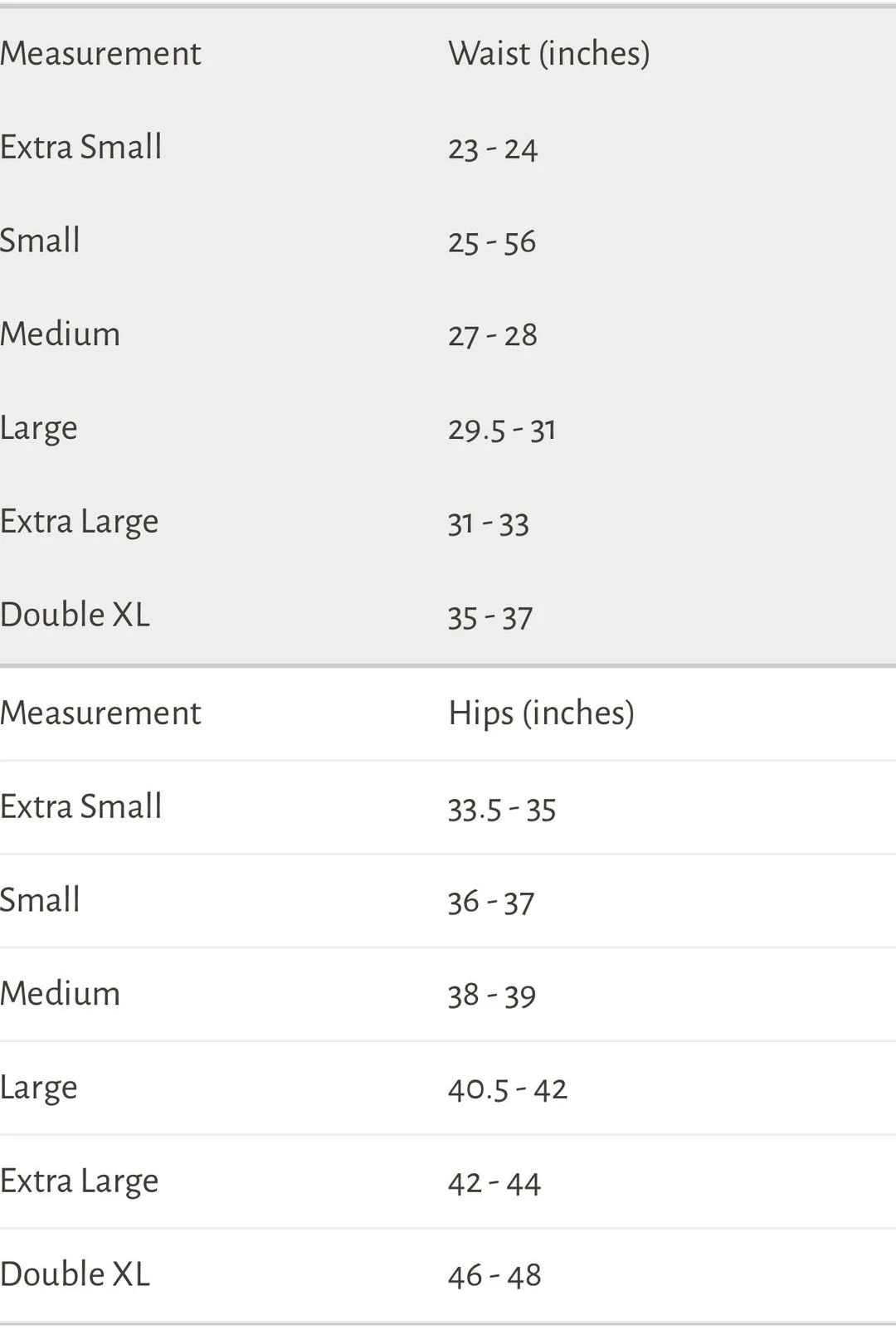Click "Medium" label in the waist table
This screenshot has height=1344, width=896.
(x=61, y=334)
